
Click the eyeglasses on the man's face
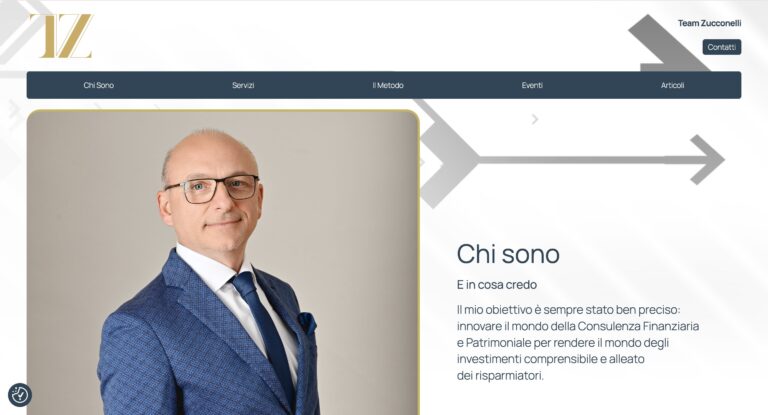point(212,189)
